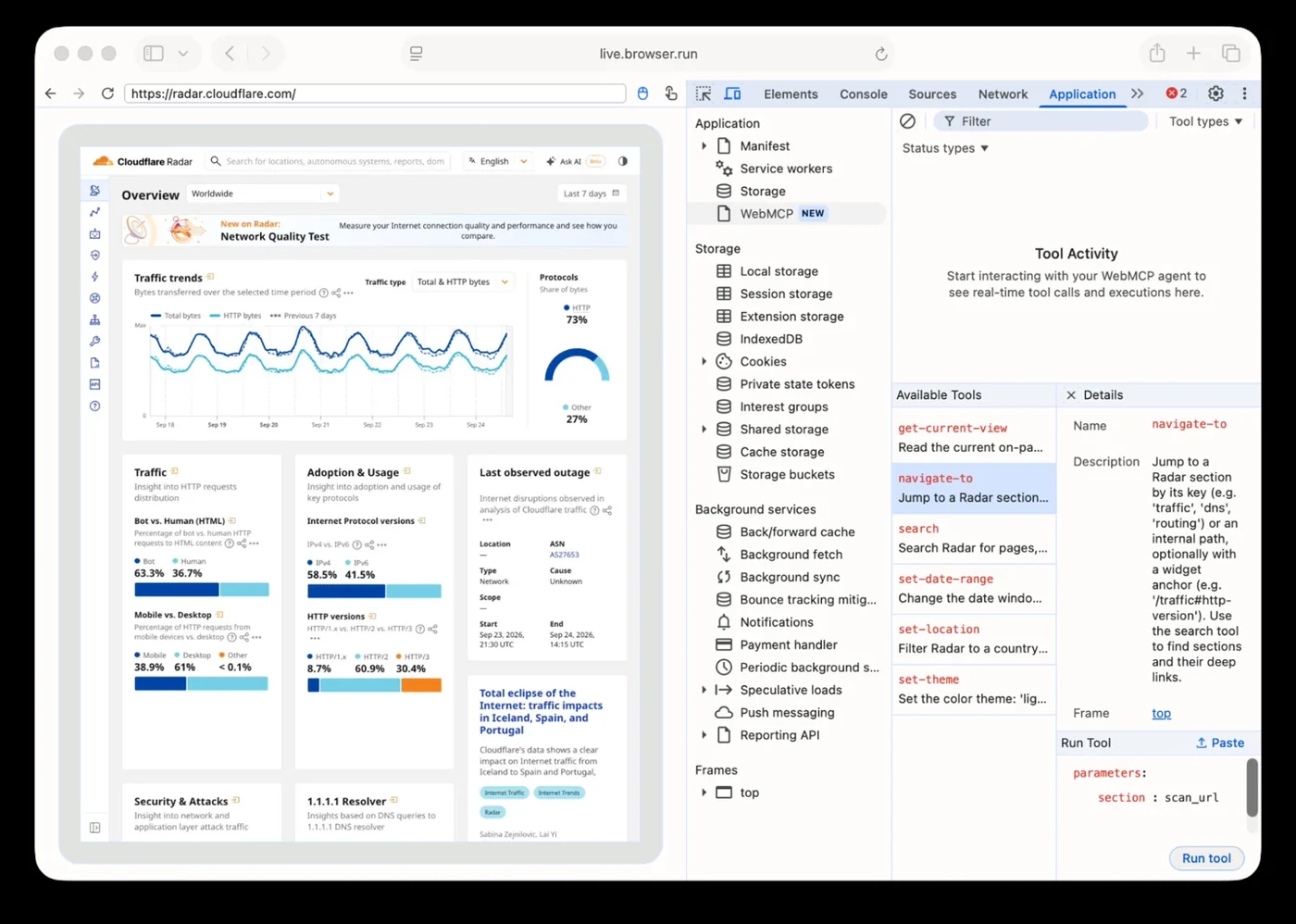
Task: Expand the Manifest tree arrow
Action: (x=704, y=146)
